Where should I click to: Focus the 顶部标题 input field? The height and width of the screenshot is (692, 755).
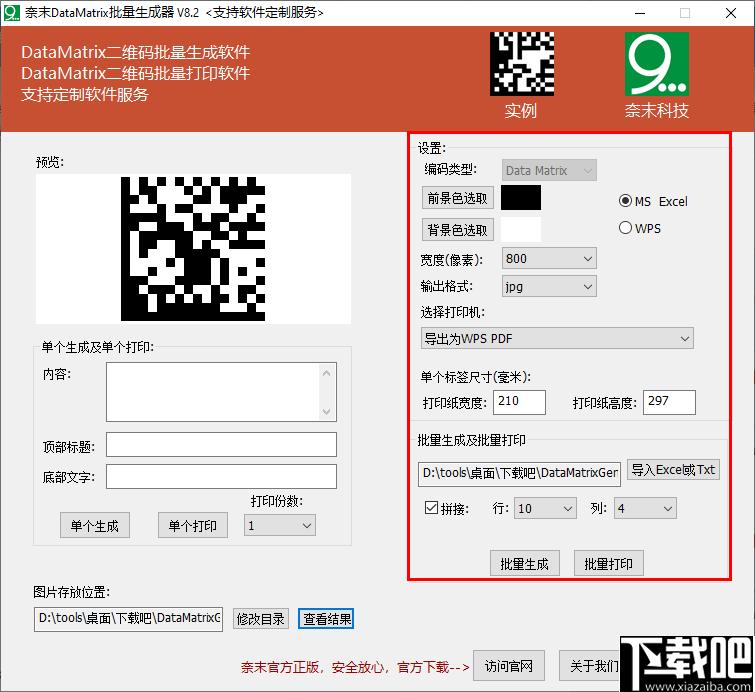[x=221, y=444]
